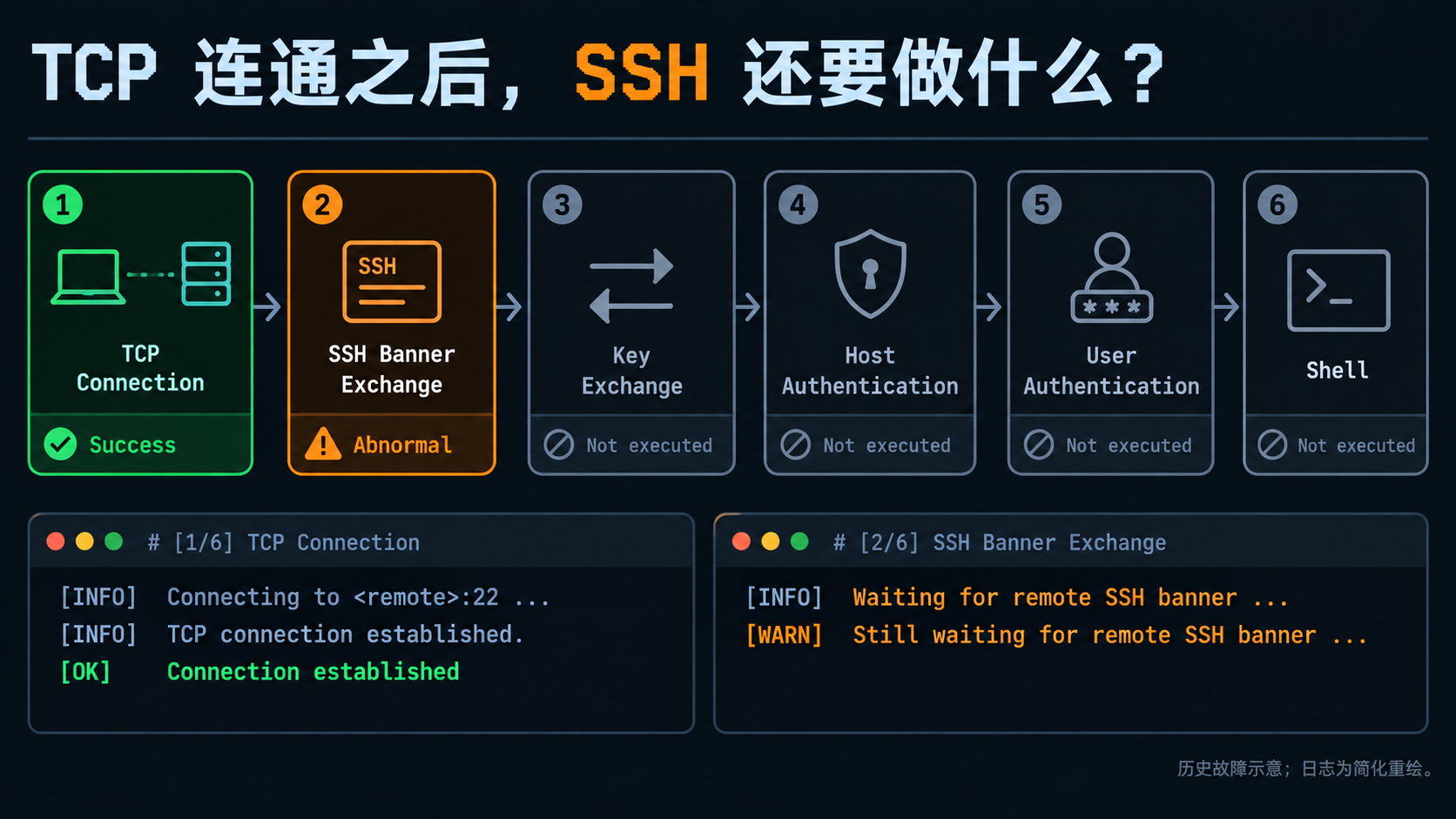Click green dot in SSH Banner Exchange terminal
The width and height of the screenshot is (1456, 819).
pos(799,541)
